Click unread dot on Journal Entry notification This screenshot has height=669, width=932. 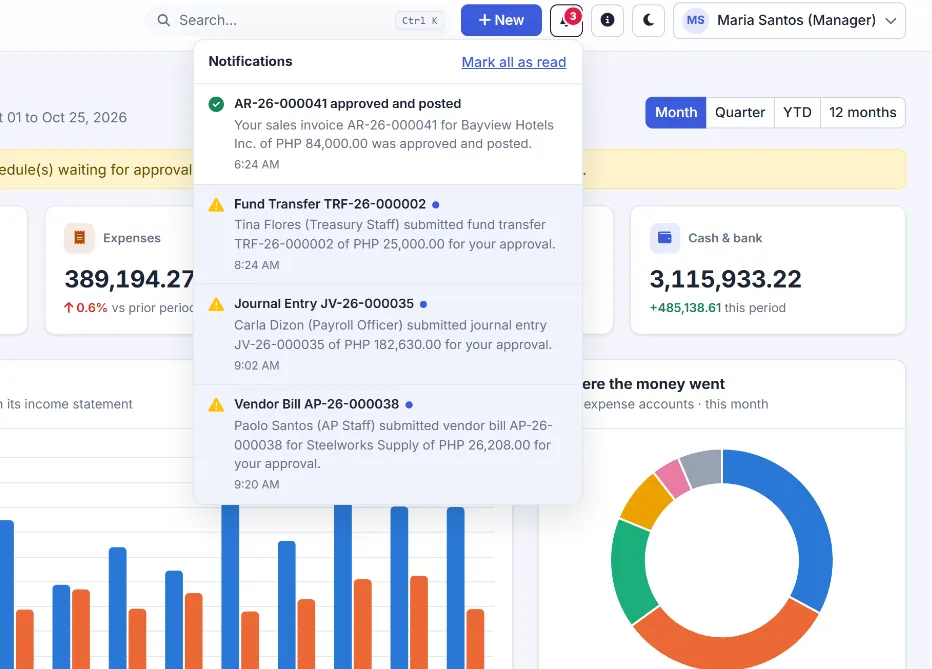tap(423, 304)
